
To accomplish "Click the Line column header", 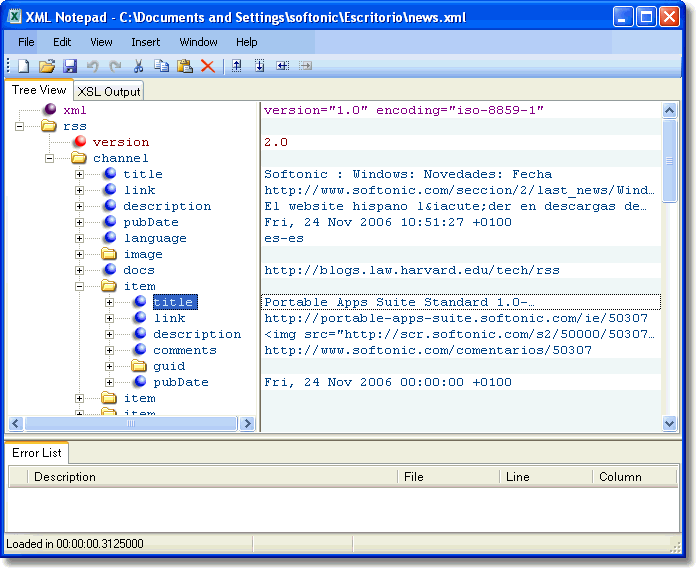I will point(546,477).
